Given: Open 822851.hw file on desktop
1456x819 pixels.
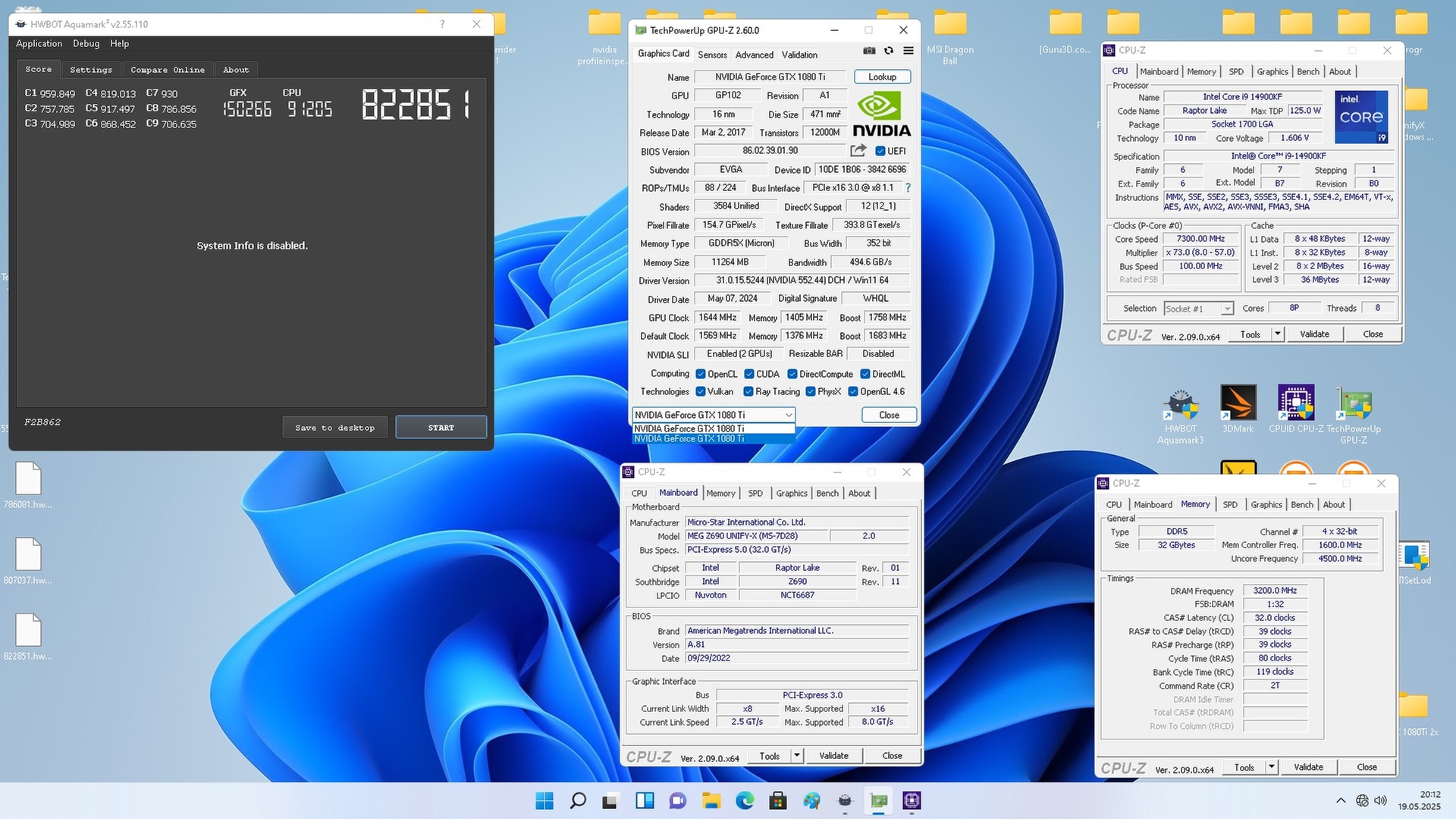Looking at the screenshot, I should pos(28,637).
